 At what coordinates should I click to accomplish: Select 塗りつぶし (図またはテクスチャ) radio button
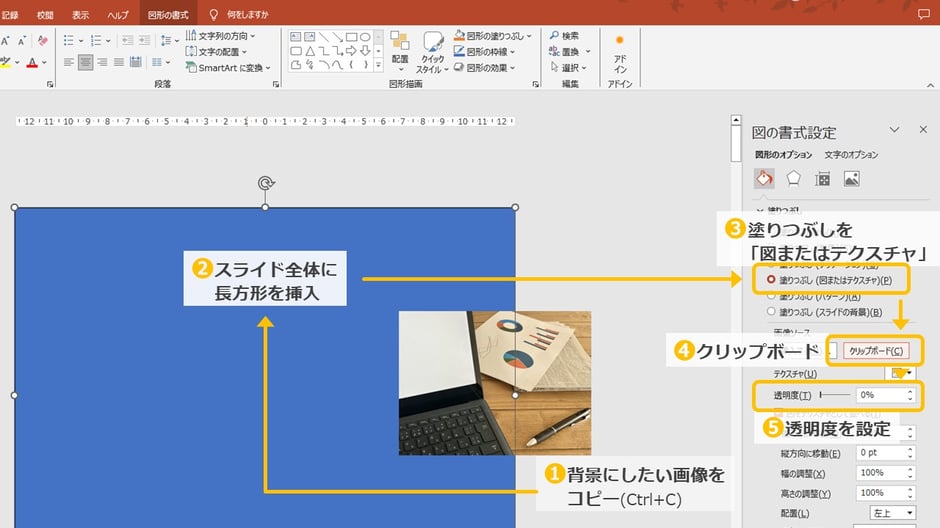point(771,280)
